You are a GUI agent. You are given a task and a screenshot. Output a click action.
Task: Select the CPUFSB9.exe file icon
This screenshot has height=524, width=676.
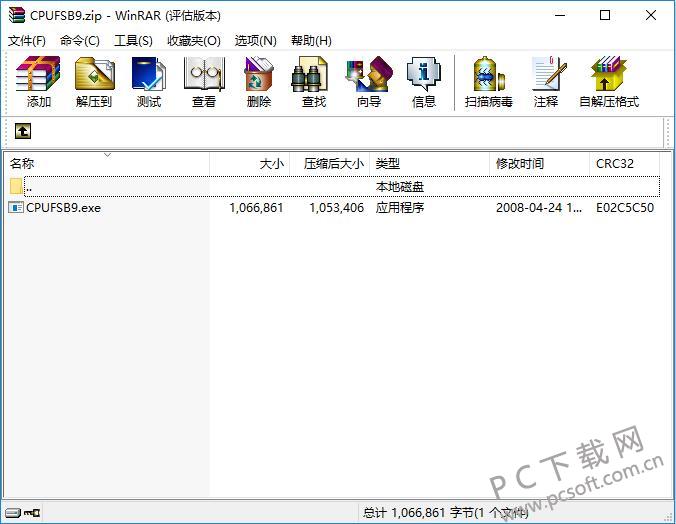point(16,207)
